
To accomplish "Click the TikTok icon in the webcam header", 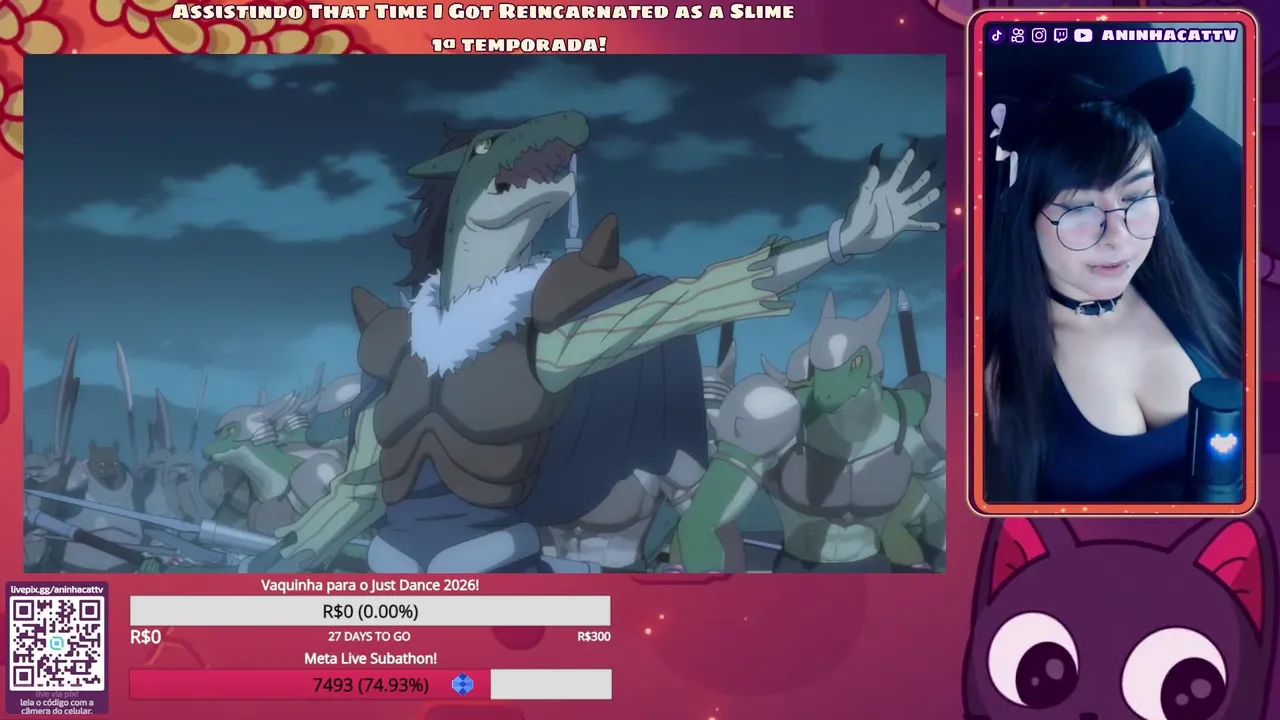I will coord(997,35).
